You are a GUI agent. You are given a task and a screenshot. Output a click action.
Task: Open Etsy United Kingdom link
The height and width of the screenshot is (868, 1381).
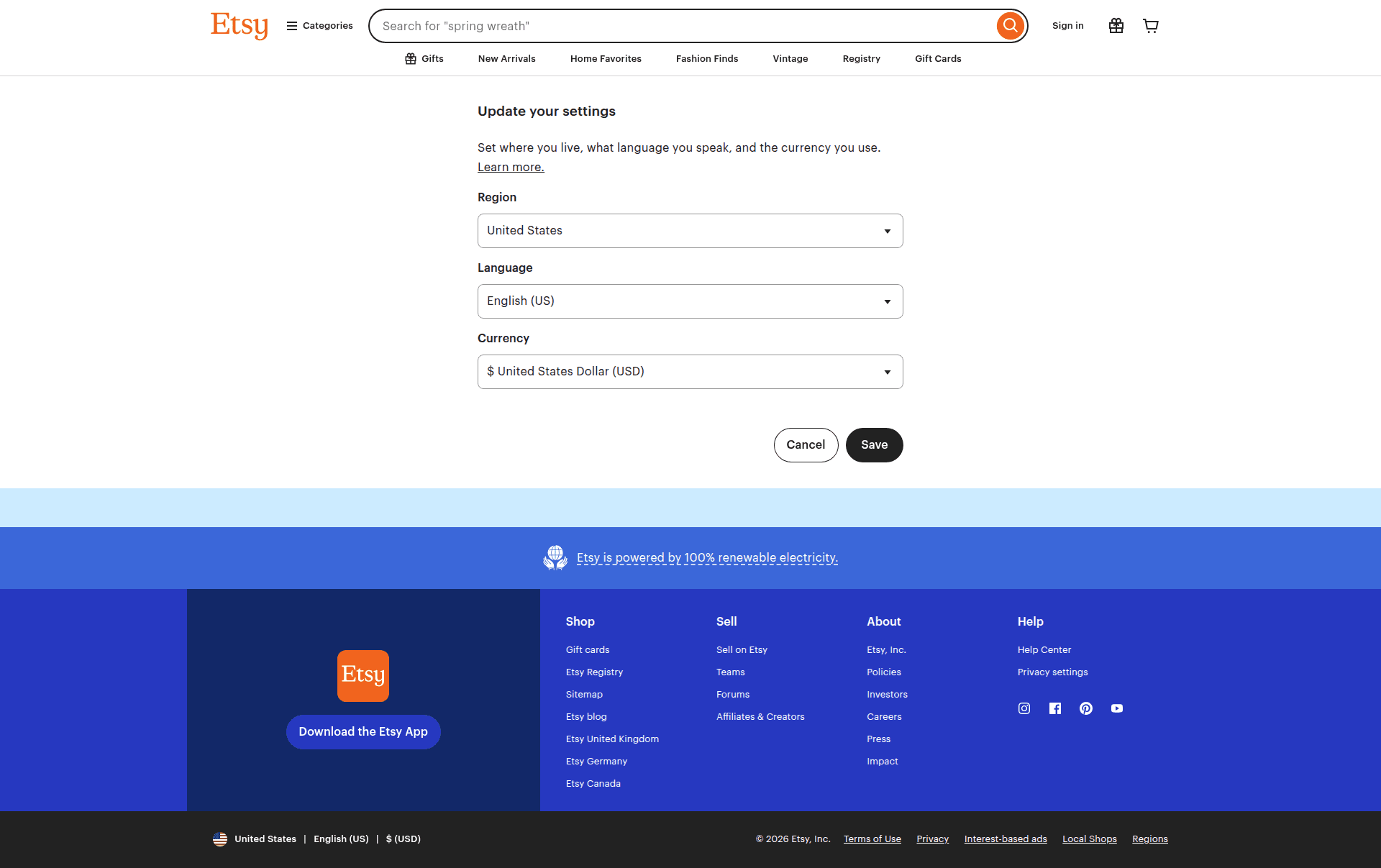pyautogui.click(x=612, y=739)
